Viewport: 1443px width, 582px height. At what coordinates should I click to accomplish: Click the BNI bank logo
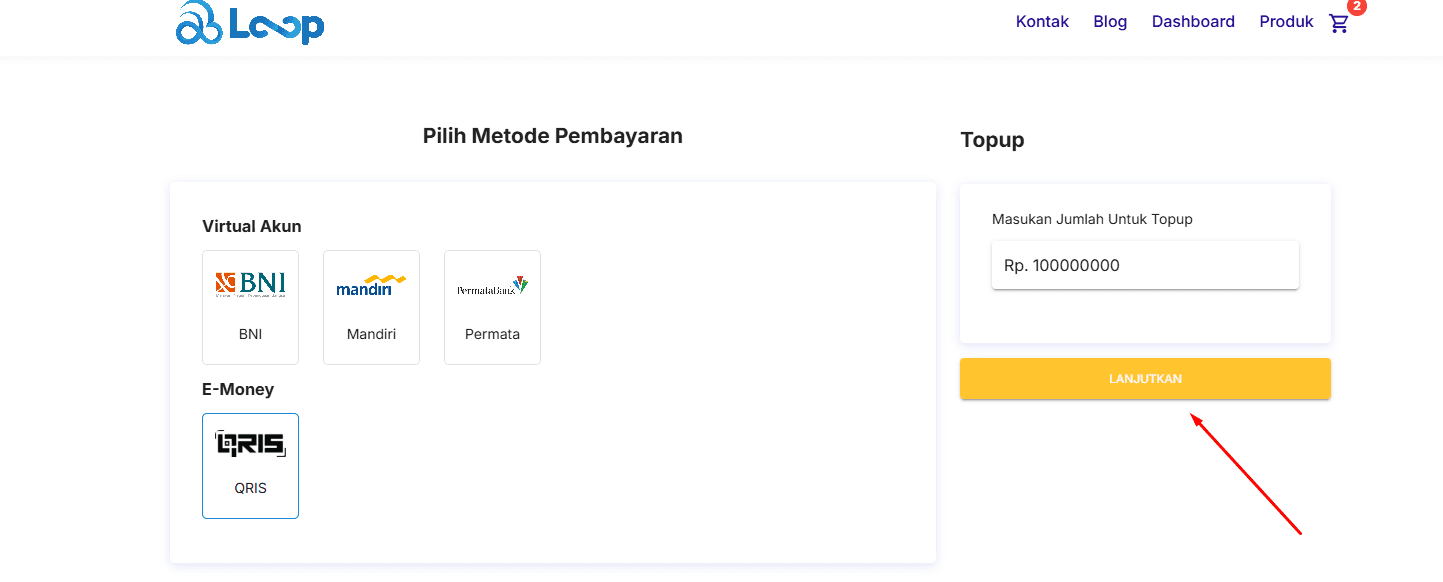click(250, 283)
